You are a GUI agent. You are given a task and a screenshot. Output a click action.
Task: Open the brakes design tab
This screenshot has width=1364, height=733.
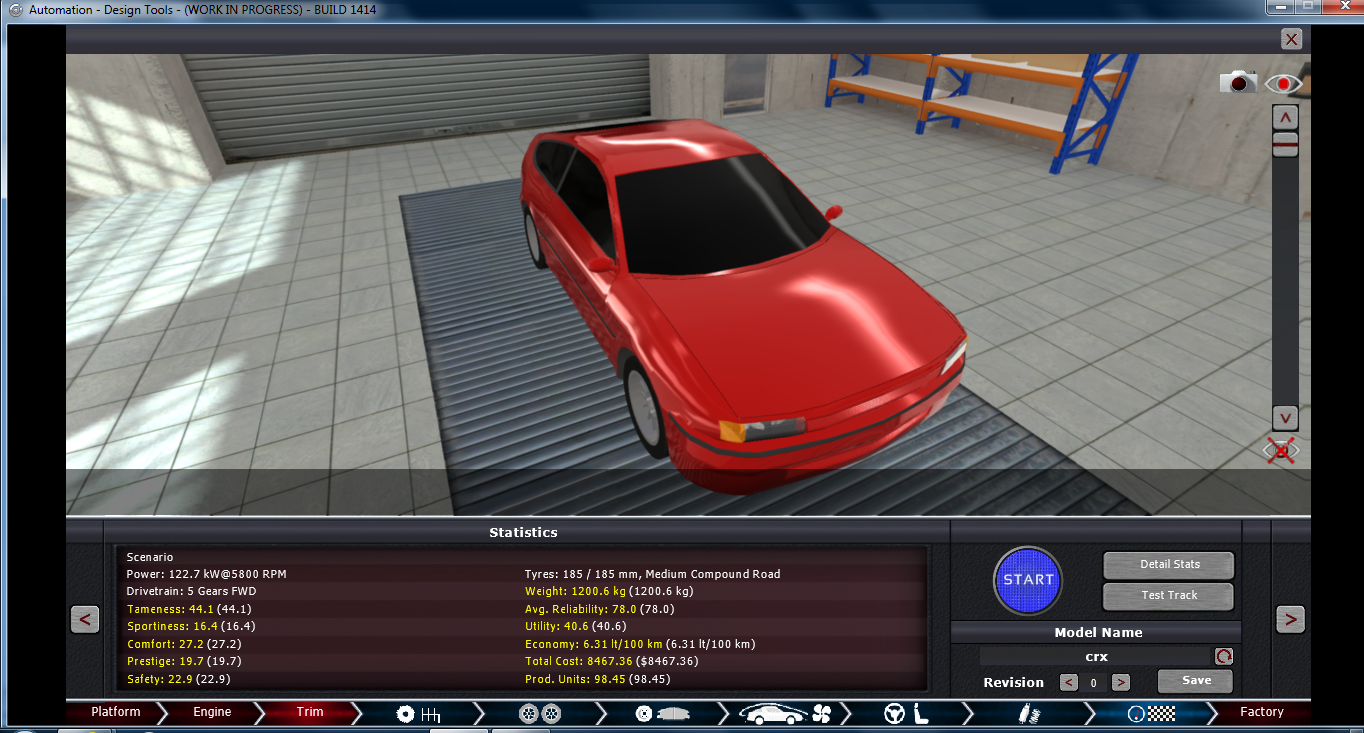(x=660, y=713)
